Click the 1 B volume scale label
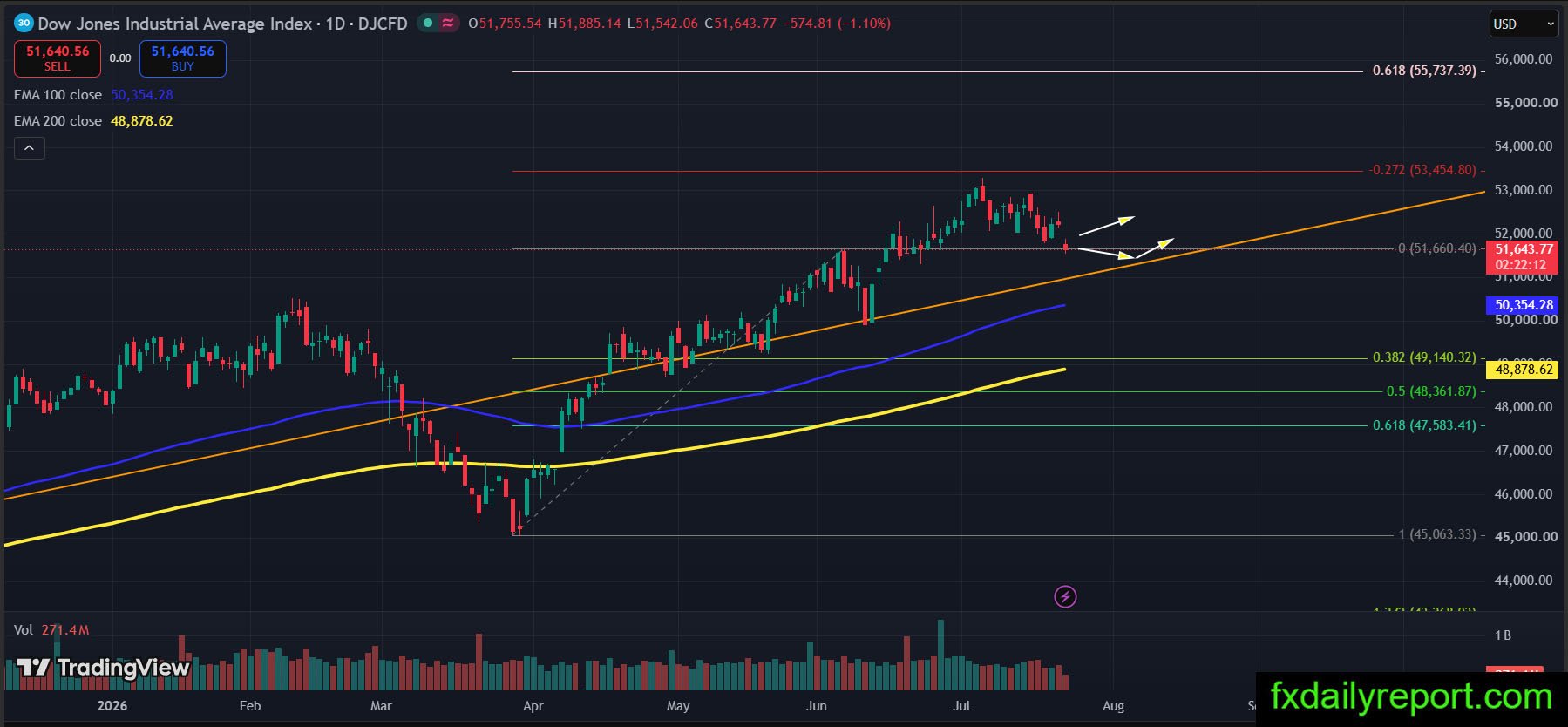Image resolution: width=1568 pixels, height=727 pixels. pos(1504,635)
